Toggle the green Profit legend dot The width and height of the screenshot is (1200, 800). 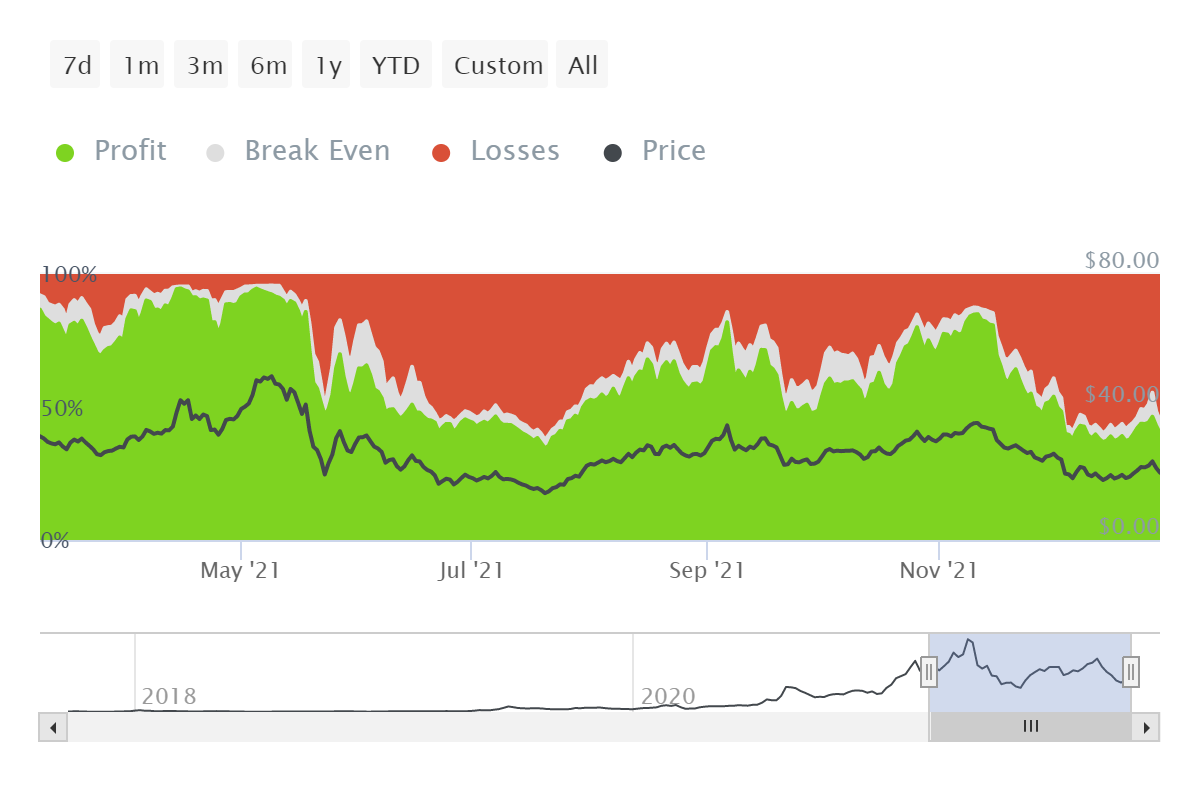65,153
